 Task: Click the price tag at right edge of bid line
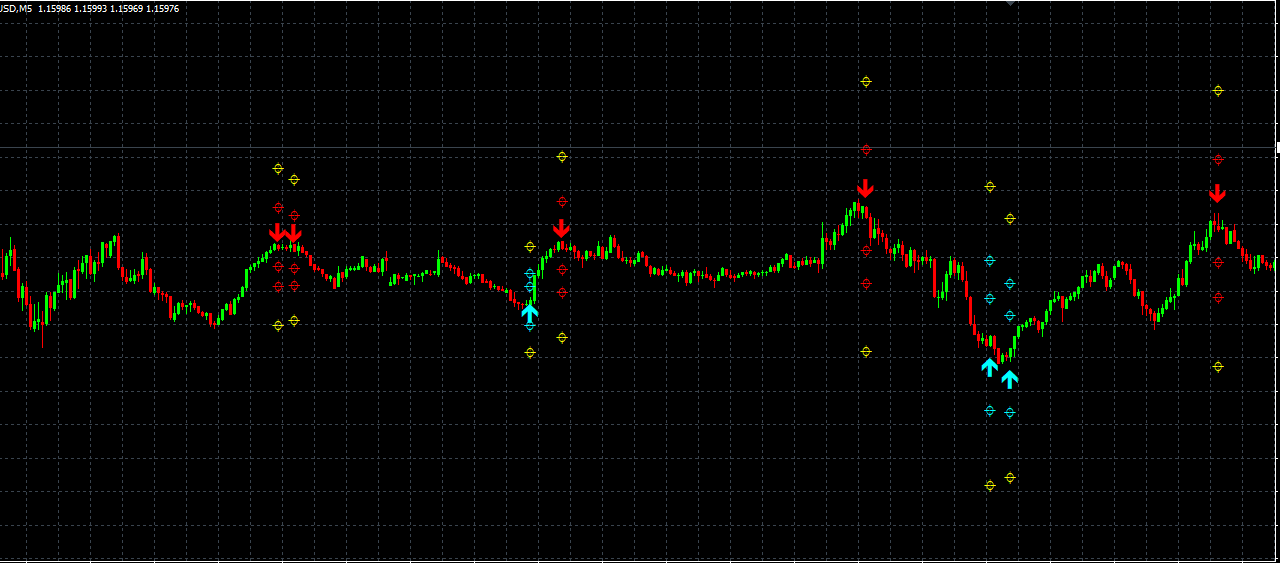(1277, 148)
